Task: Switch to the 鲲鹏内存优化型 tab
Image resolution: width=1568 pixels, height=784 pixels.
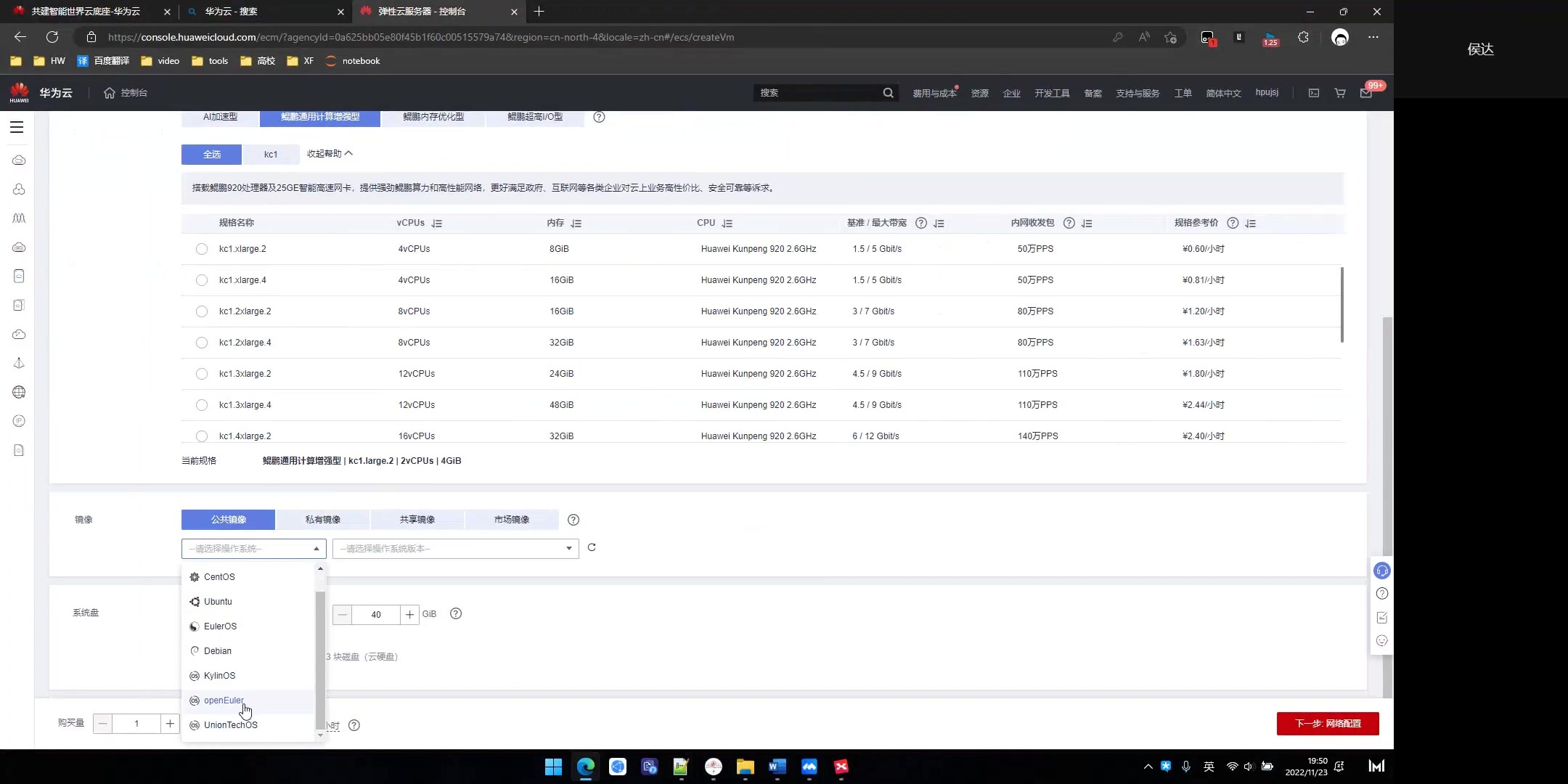Action: coord(433,117)
